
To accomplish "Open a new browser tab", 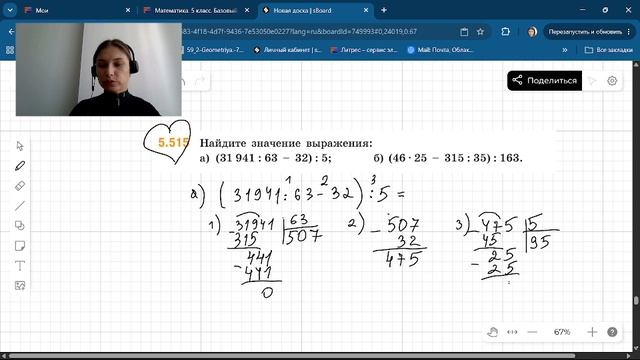I will [x=384, y=10].
